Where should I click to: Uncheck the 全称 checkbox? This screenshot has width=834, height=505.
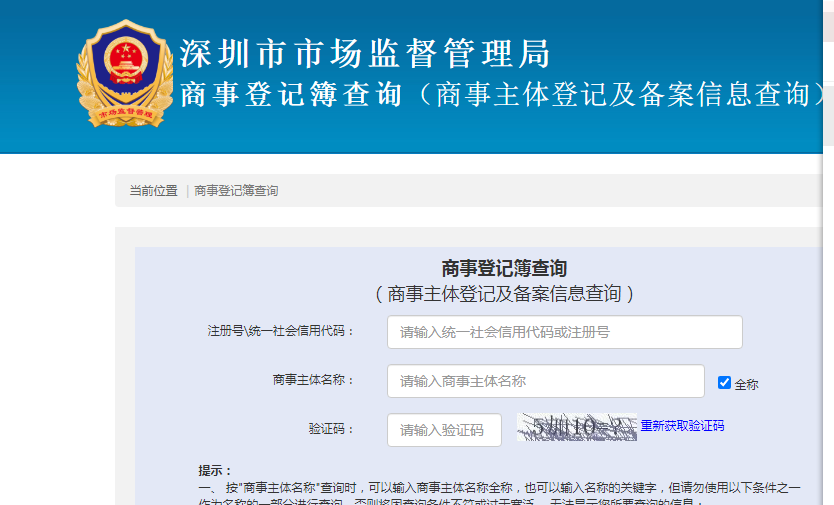(x=725, y=383)
